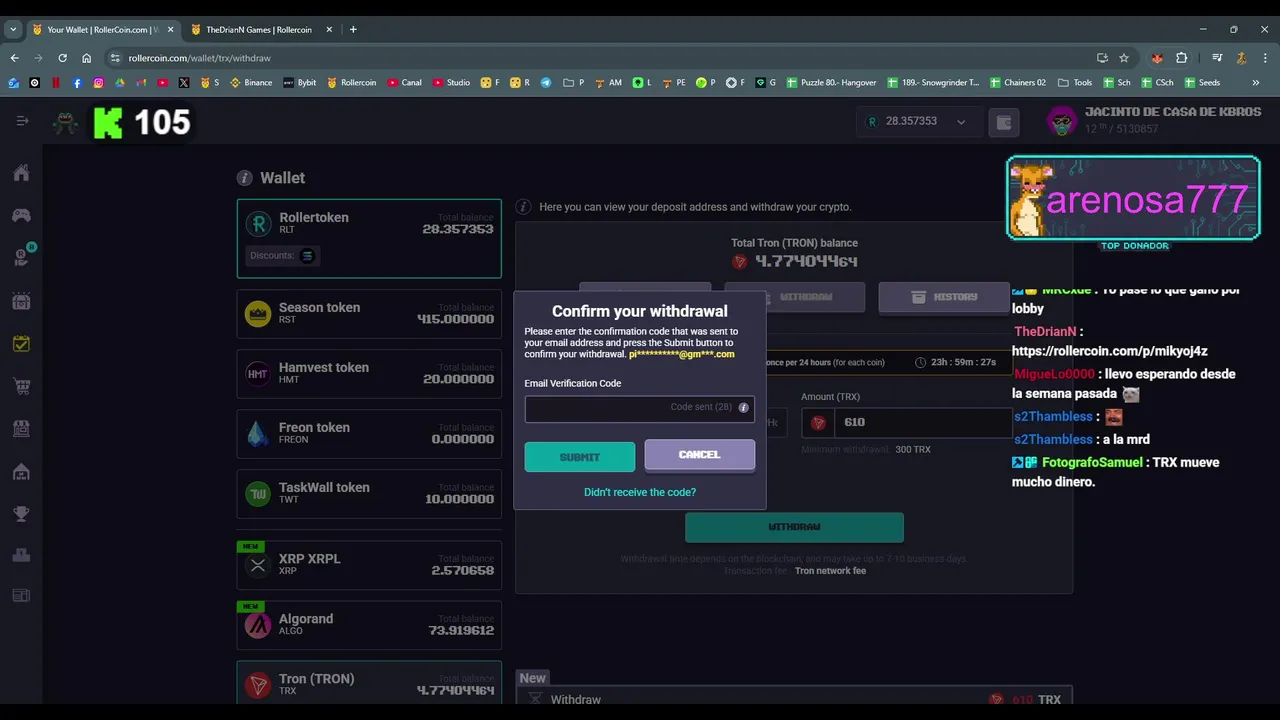This screenshot has width=1280, height=720.
Task: Switch to the TheDrianN Games browser tab
Action: coord(258,30)
